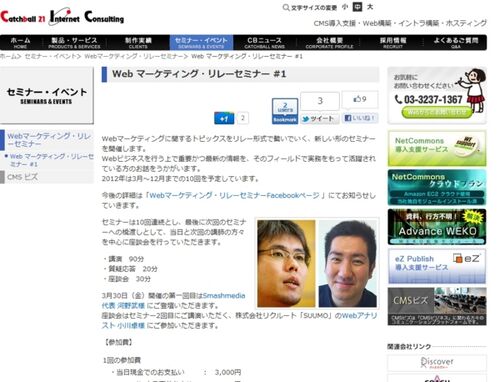Click the Google +1 button
The height and width of the screenshot is (382, 500).
[x=224, y=118]
